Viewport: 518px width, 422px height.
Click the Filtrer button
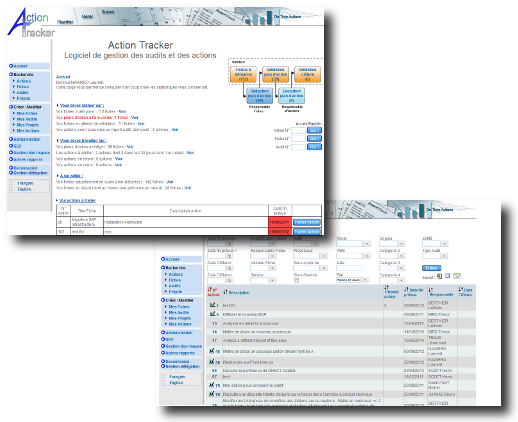(x=432, y=268)
